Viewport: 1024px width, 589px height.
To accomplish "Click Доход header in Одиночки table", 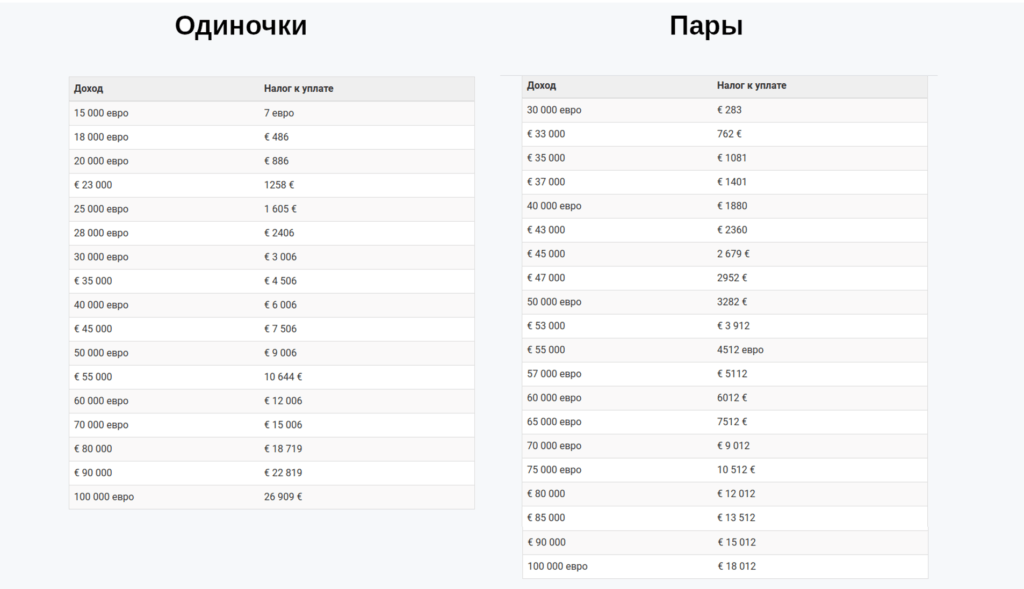I will 88,89.
